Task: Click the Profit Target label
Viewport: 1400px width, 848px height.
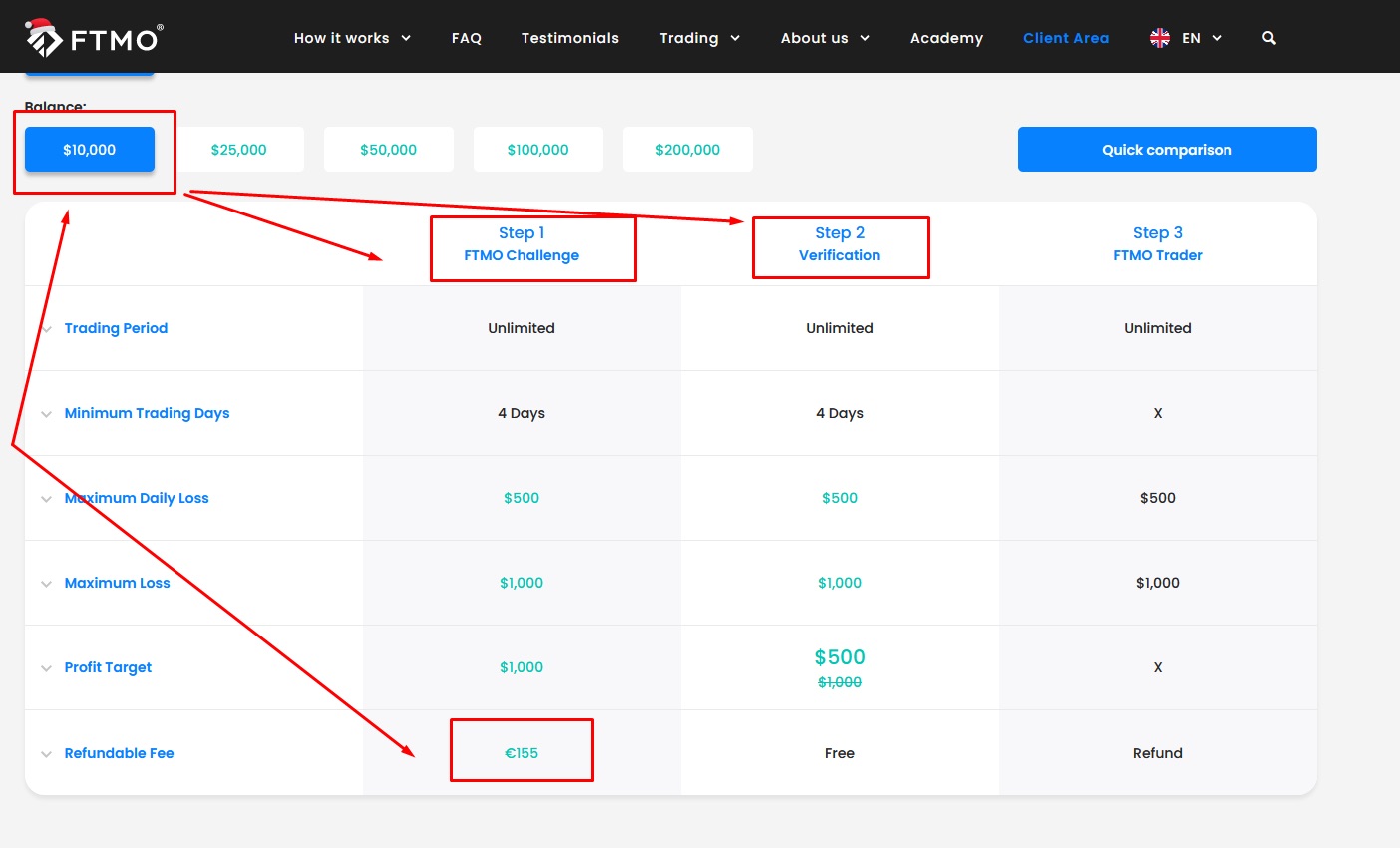Action: [108, 667]
